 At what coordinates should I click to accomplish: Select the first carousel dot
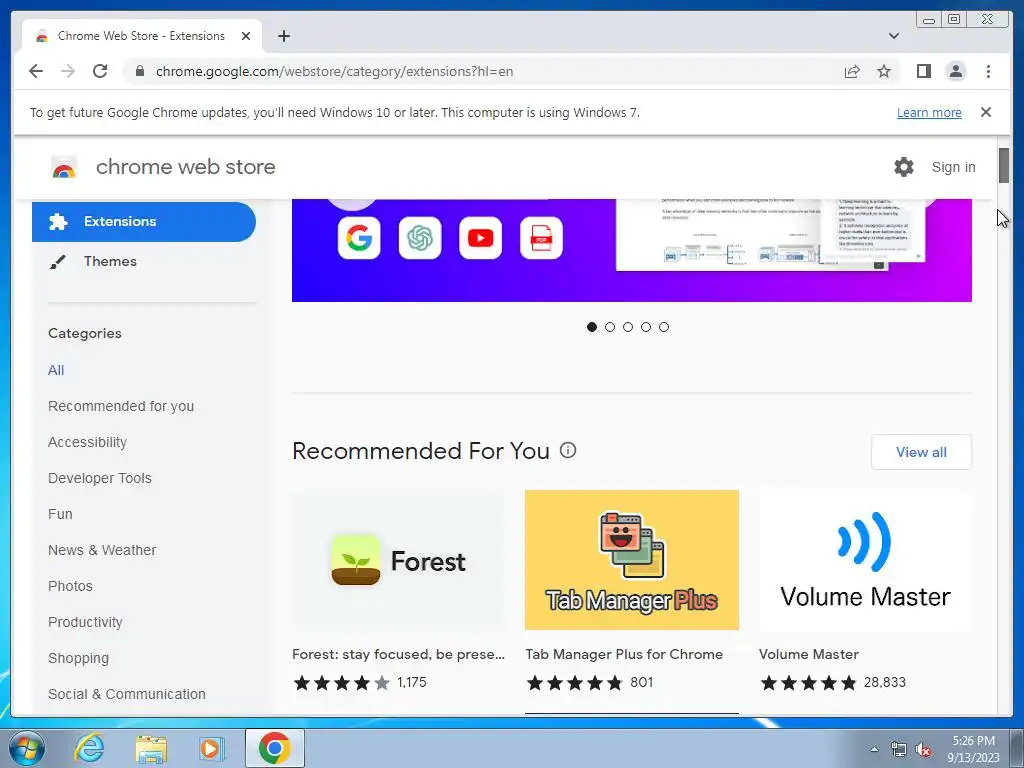click(x=592, y=327)
